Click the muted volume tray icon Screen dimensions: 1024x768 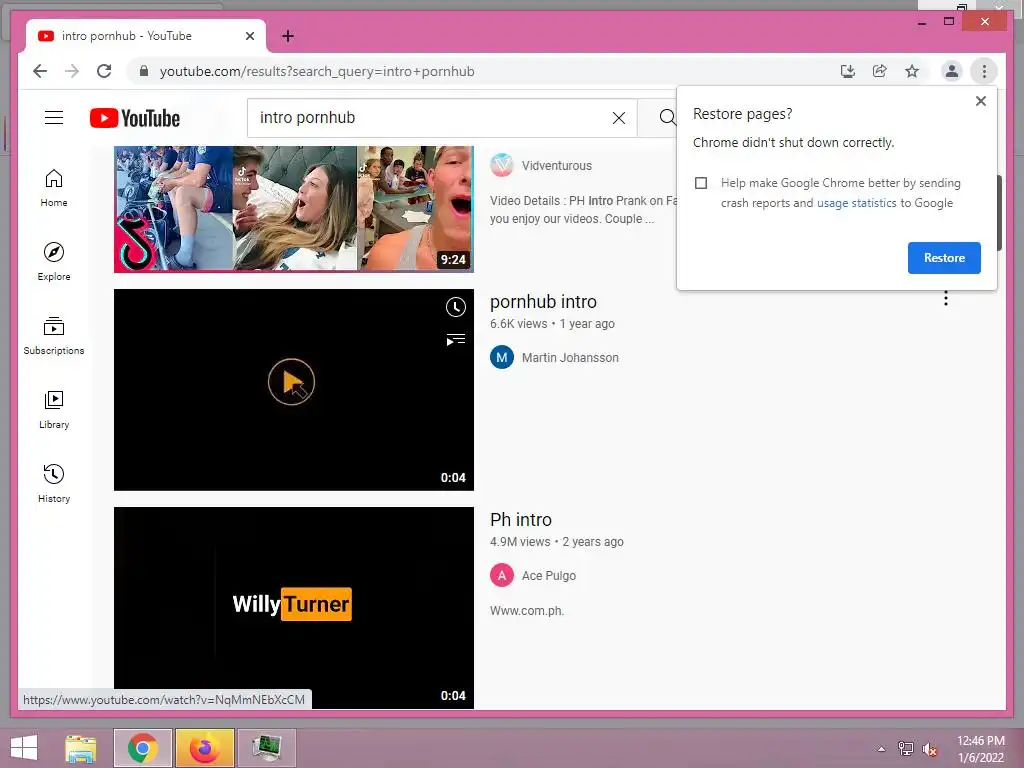[x=930, y=749]
